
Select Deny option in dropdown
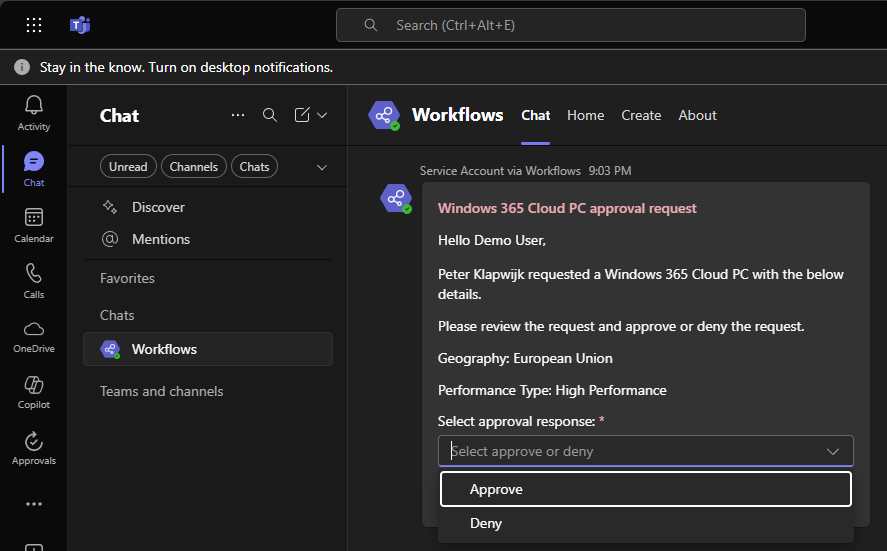(x=645, y=523)
